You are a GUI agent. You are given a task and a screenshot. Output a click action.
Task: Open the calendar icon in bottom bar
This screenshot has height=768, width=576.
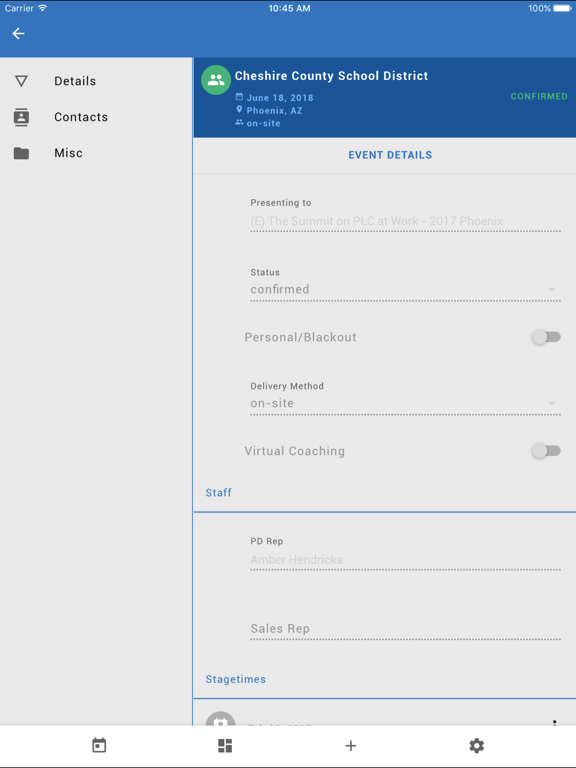pos(99,745)
